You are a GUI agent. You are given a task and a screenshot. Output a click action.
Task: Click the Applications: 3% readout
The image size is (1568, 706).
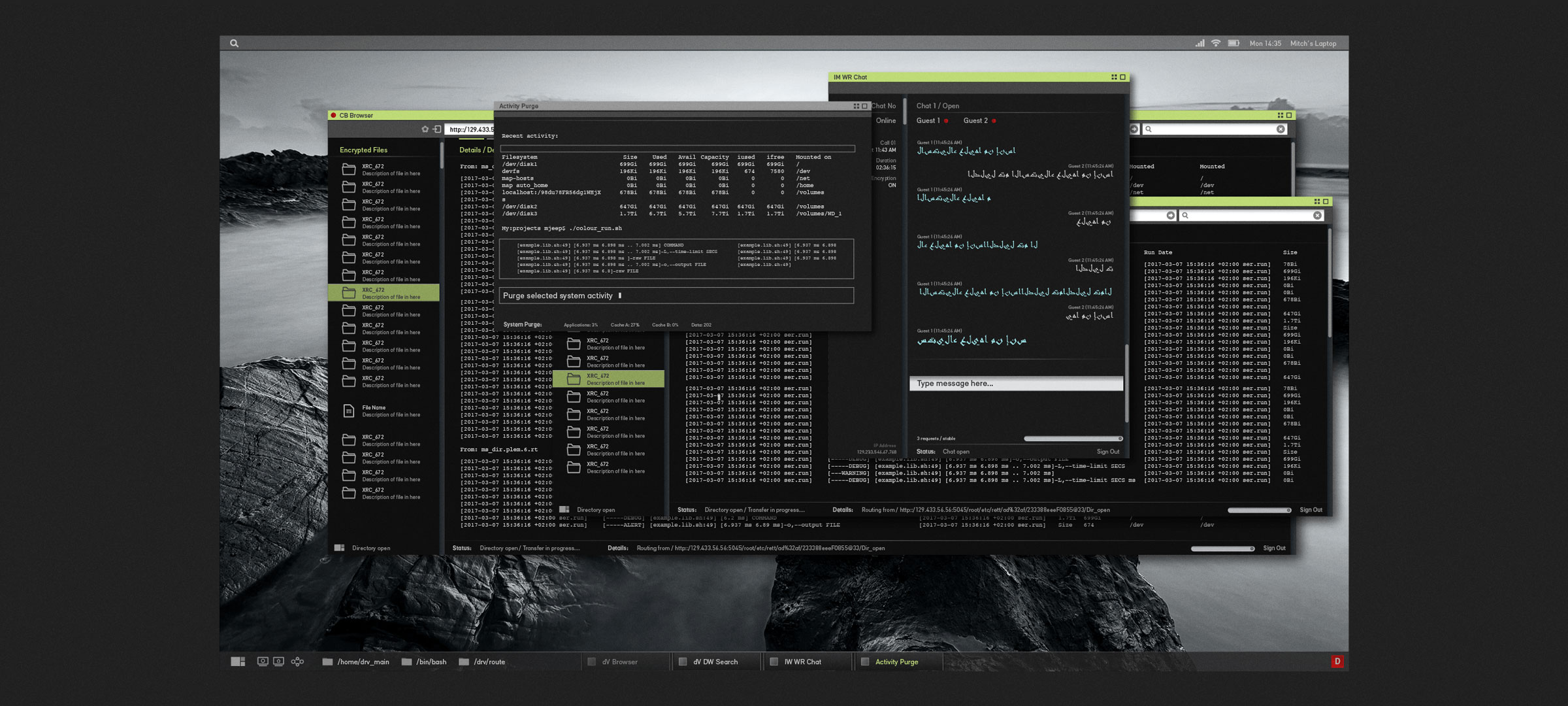tap(580, 325)
